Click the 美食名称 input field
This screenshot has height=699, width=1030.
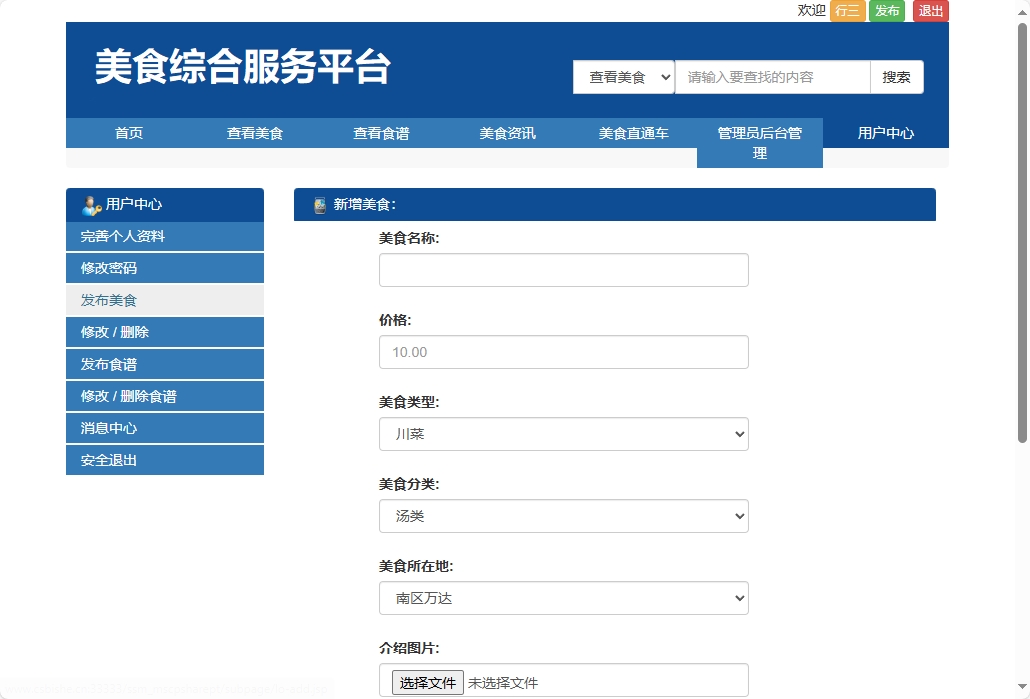pos(563,269)
